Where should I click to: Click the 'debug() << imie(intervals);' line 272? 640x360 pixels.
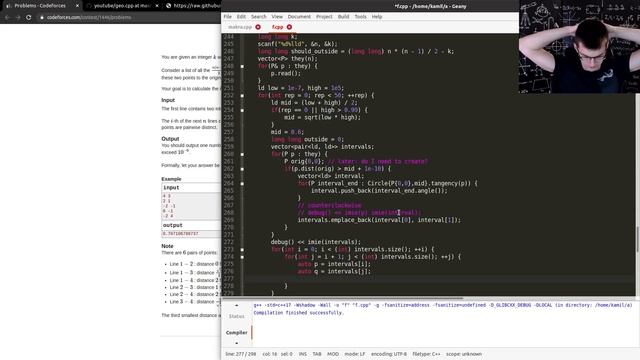click(316, 242)
